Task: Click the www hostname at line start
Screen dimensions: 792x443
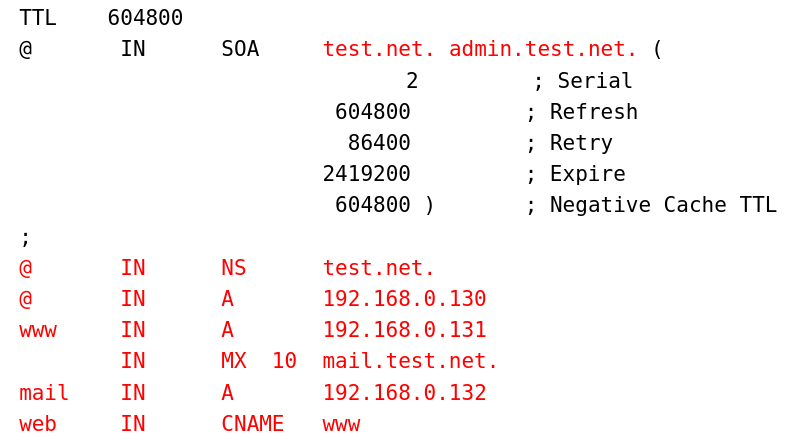Action: coord(38,330)
